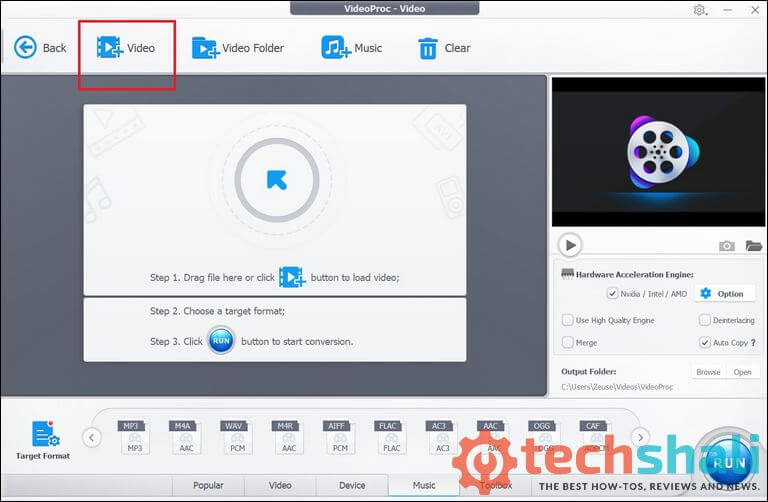Switch to the Popular tab
This screenshot has height=502, width=768.
pyautogui.click(x=208, y=485)
